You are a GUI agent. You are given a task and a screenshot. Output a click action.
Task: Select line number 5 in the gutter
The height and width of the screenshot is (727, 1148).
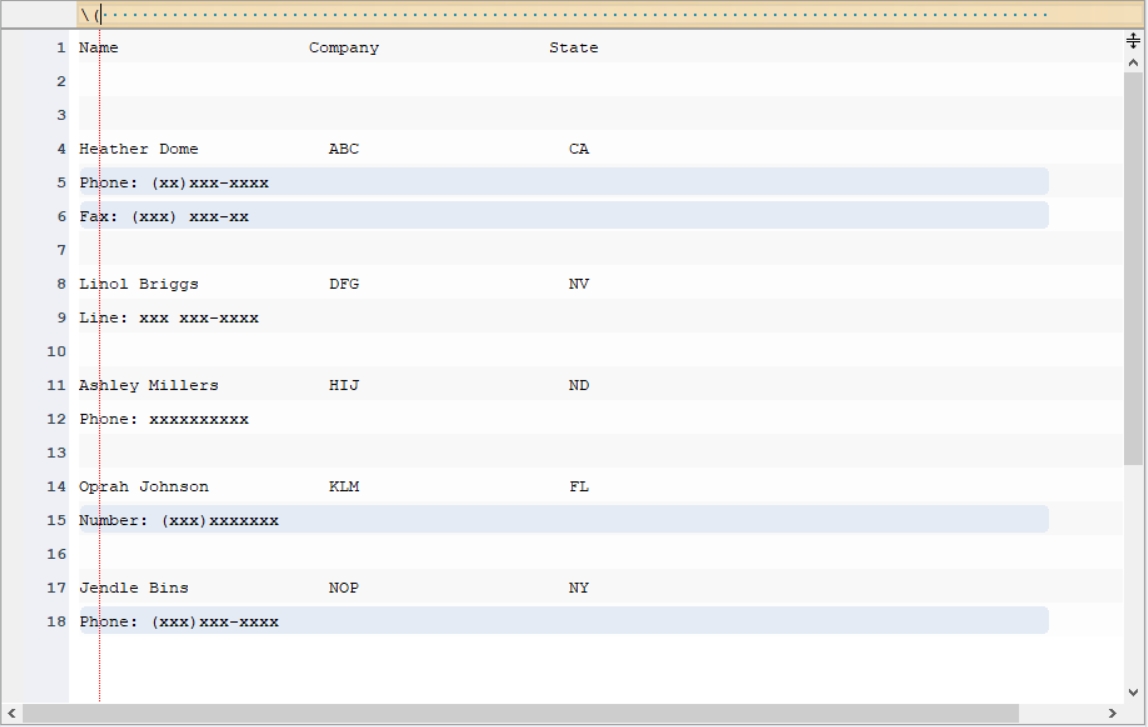tap(62, 182)
